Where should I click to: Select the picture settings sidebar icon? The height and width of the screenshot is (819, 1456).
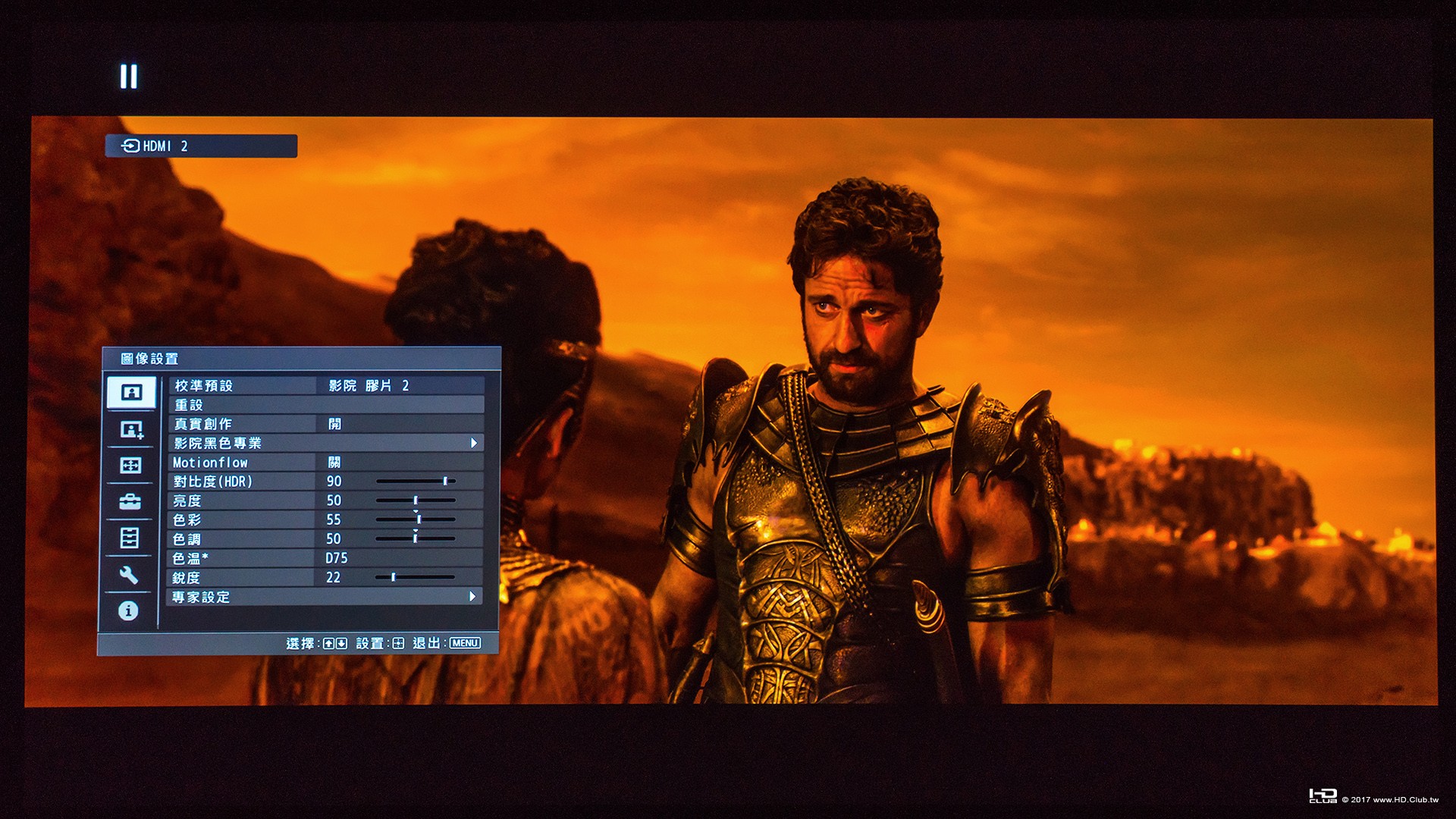tap(131, 392)
